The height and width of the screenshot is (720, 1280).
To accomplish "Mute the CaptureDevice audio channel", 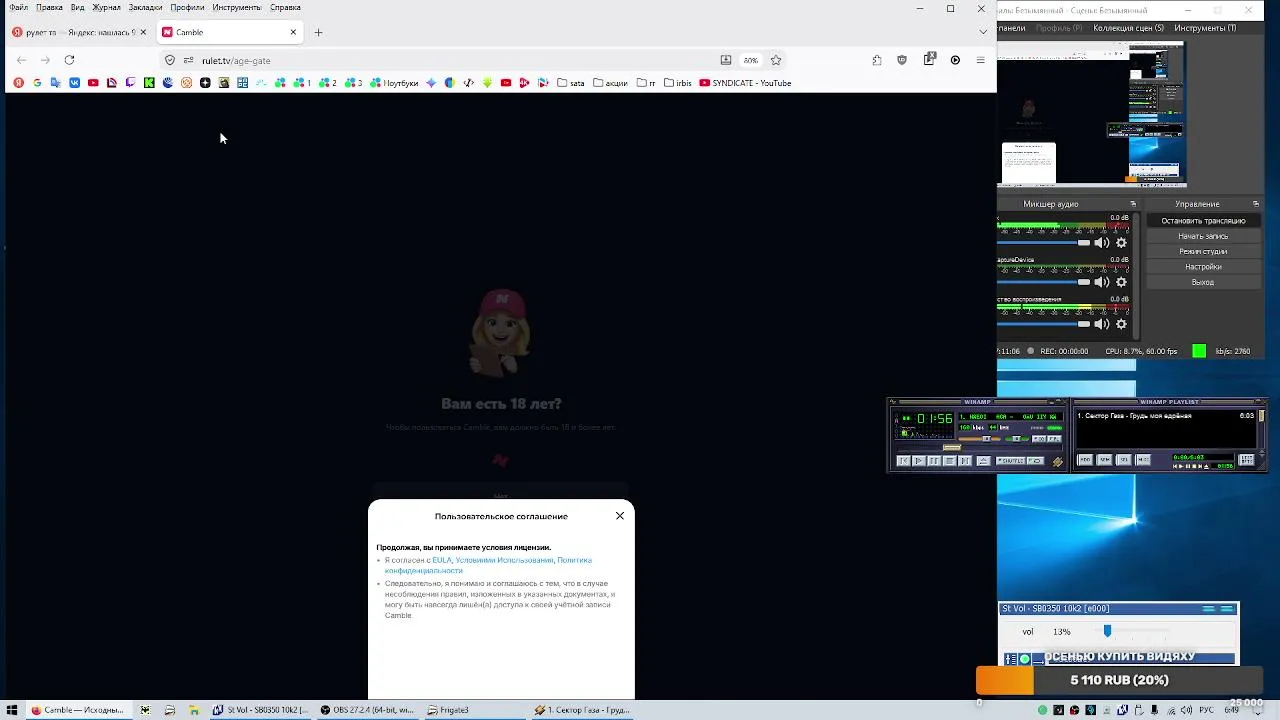I will pyautogui.click(x=1102, y=282).
